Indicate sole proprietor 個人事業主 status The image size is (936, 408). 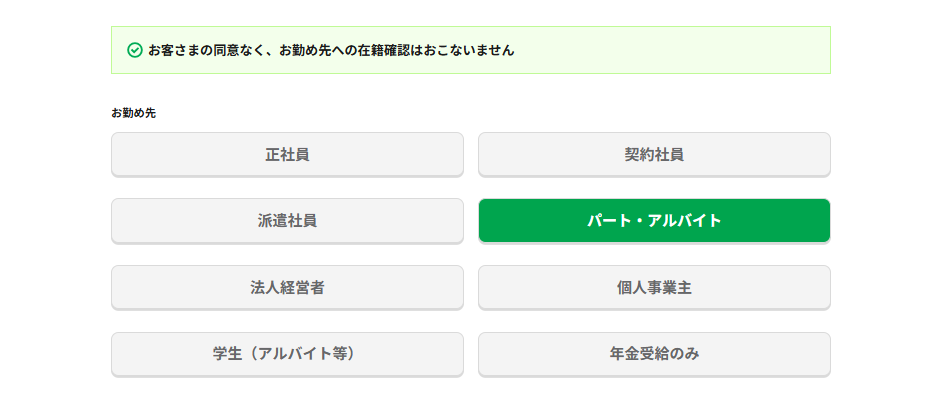click(x=654, y=288)
